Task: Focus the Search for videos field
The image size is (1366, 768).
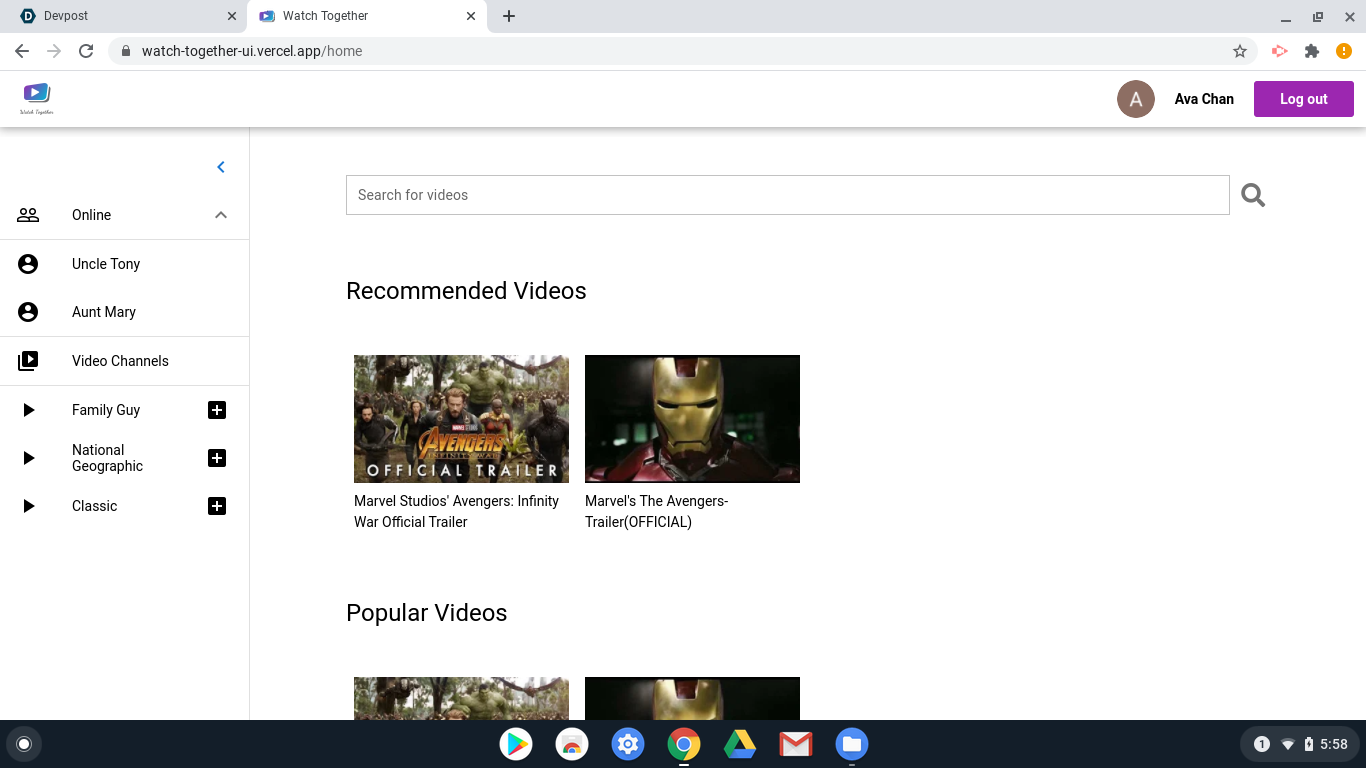Action: coord(788,195)
